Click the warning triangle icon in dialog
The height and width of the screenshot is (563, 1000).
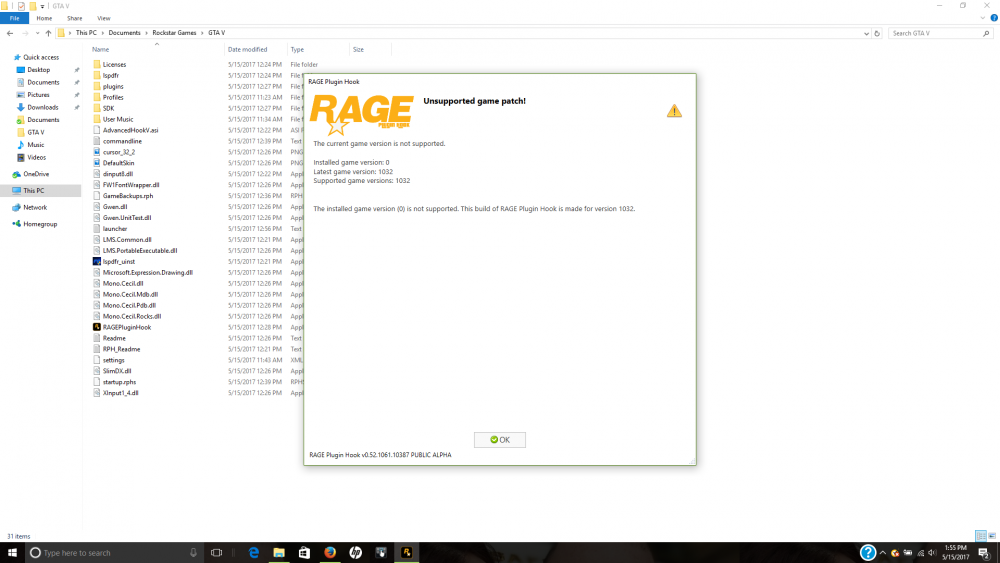[x=674, y=111]
